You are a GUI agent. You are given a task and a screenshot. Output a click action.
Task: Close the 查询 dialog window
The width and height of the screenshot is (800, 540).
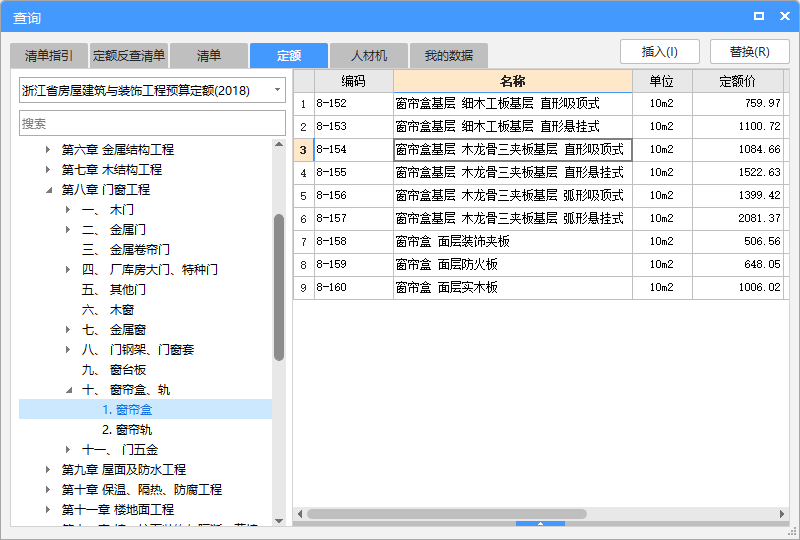coord(785,16)
